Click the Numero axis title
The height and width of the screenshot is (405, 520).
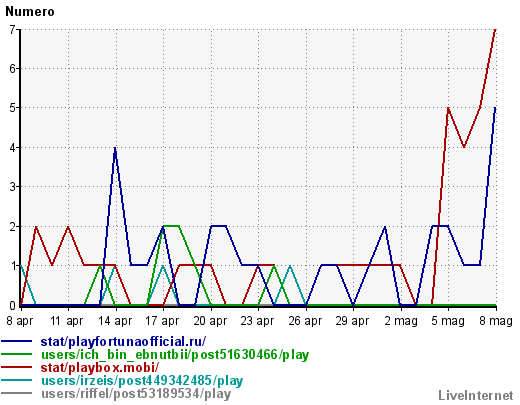tap(30, 12)
